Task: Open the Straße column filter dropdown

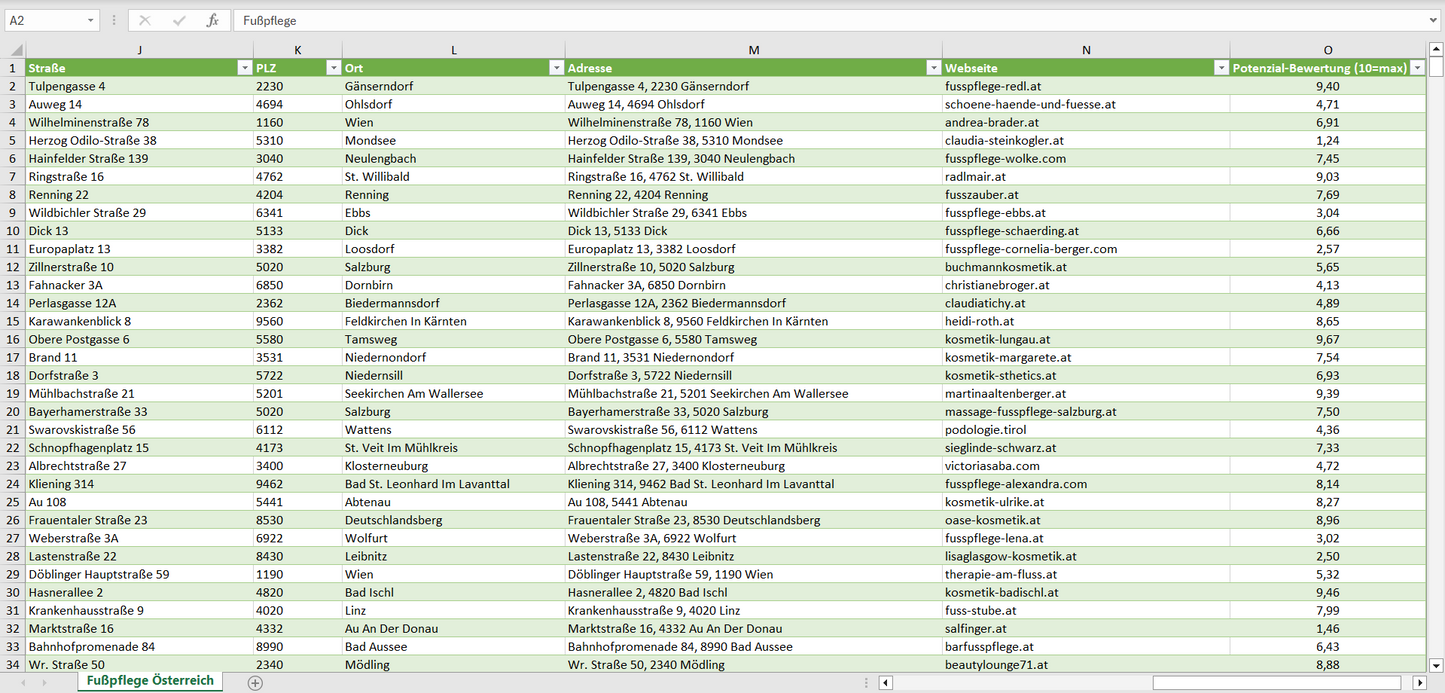Action: (244, 68)
